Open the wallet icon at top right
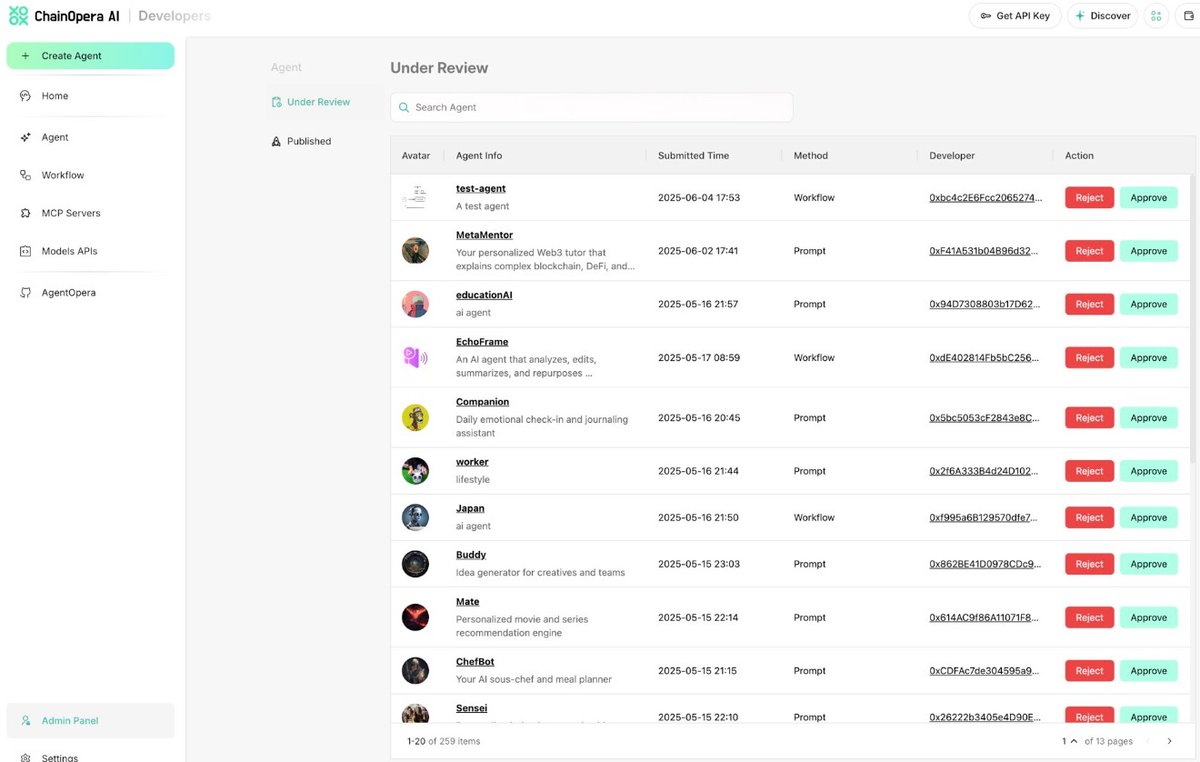The image size is (1200, 762). point(1189,16)
